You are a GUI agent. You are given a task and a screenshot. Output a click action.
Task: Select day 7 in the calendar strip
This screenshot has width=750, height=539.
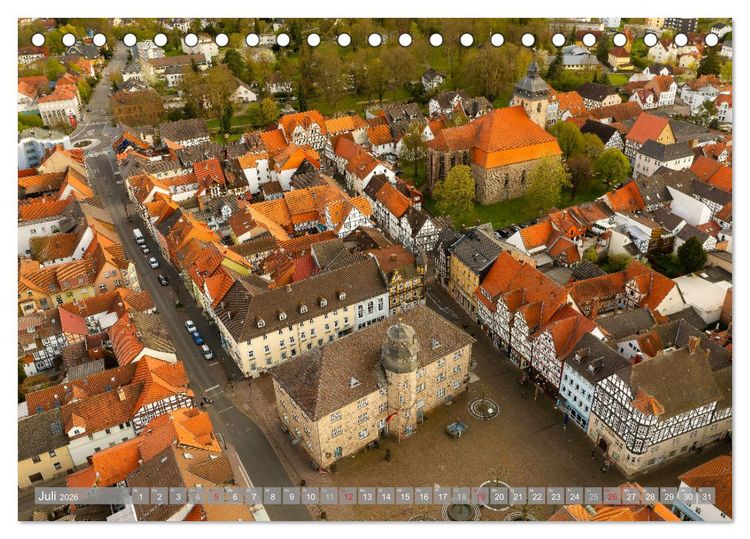point(254,496)
